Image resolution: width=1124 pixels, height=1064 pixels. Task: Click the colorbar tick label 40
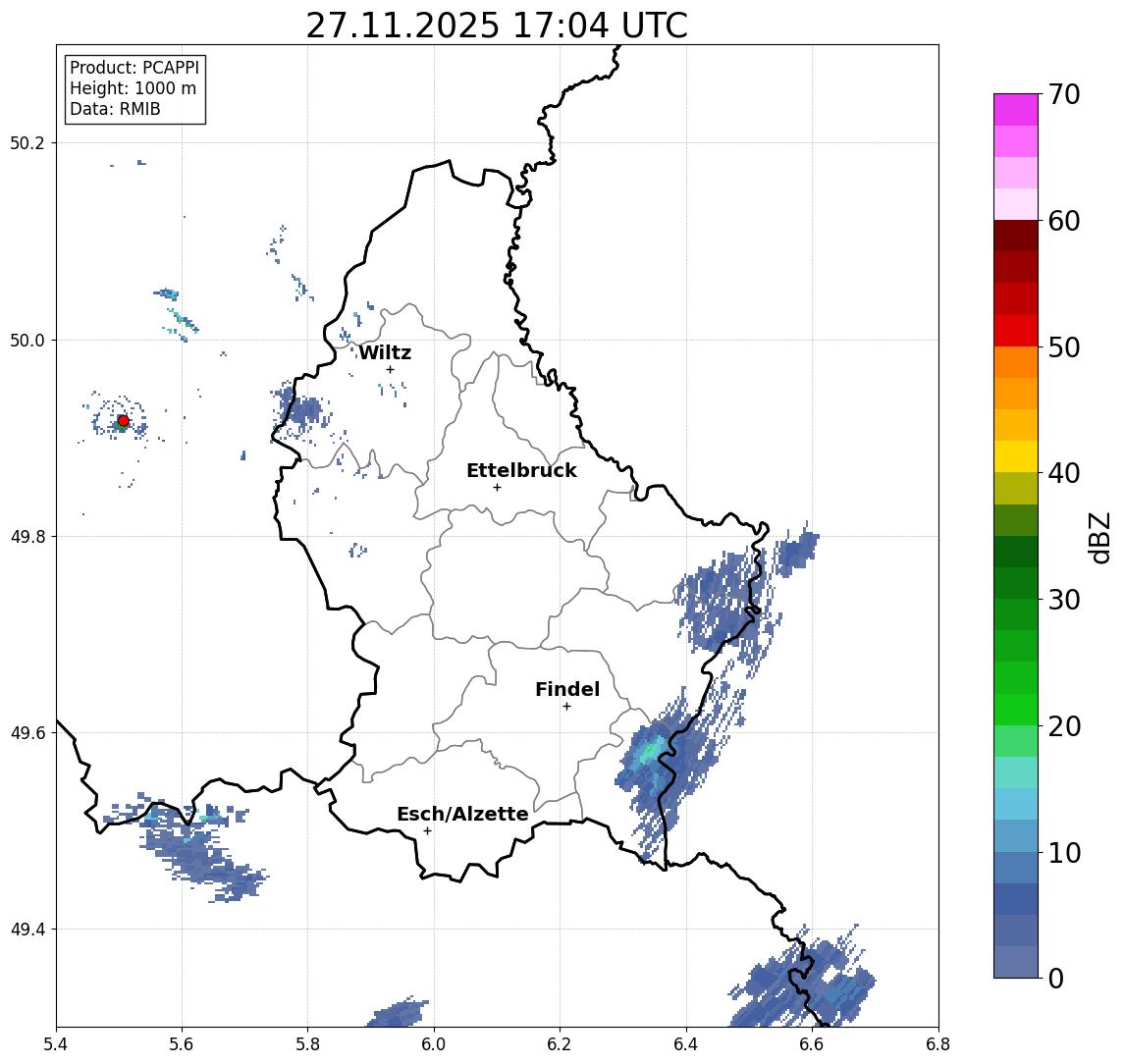point(1064,473)
